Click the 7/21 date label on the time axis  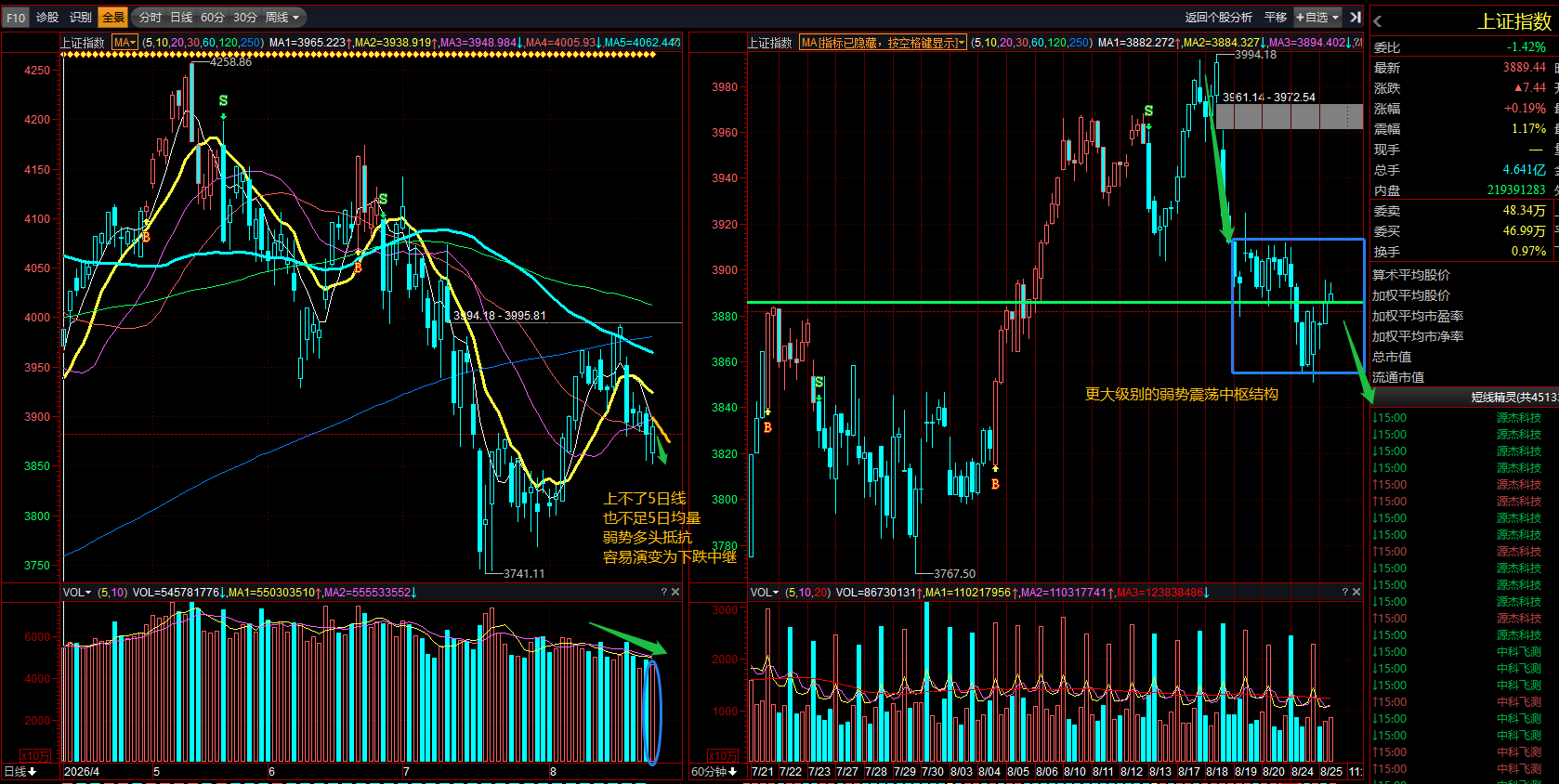(x=763, y=772)
